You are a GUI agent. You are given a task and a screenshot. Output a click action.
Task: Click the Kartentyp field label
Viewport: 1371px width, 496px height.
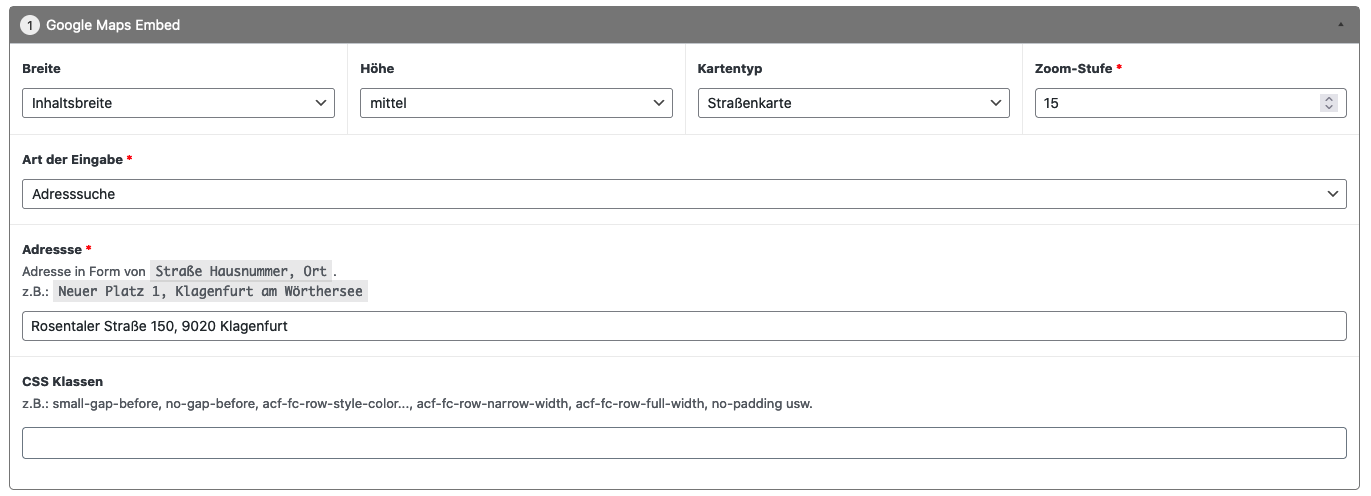click(729, 69)
